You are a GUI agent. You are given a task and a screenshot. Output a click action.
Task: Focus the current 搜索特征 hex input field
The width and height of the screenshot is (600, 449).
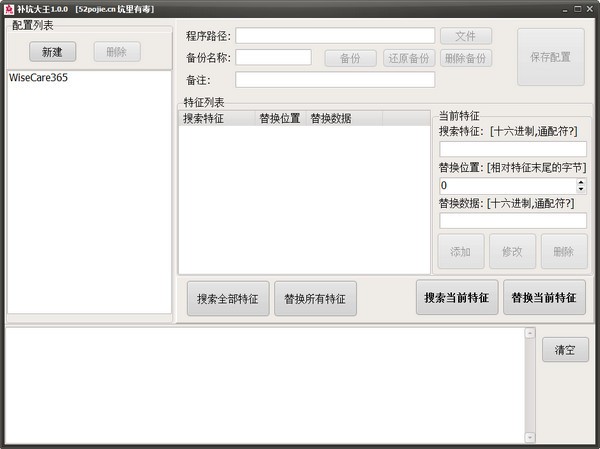coord(513,149)
